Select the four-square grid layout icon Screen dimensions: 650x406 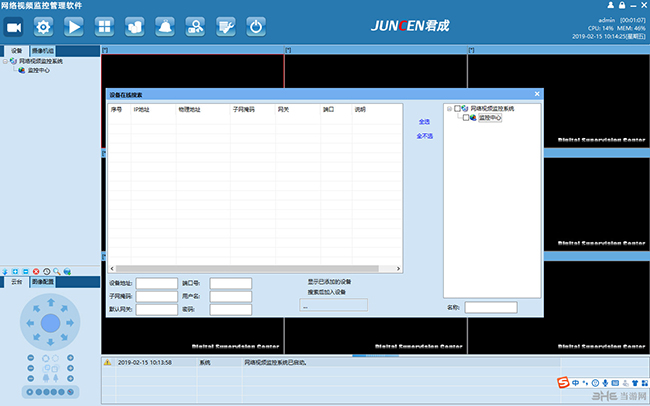104,27
